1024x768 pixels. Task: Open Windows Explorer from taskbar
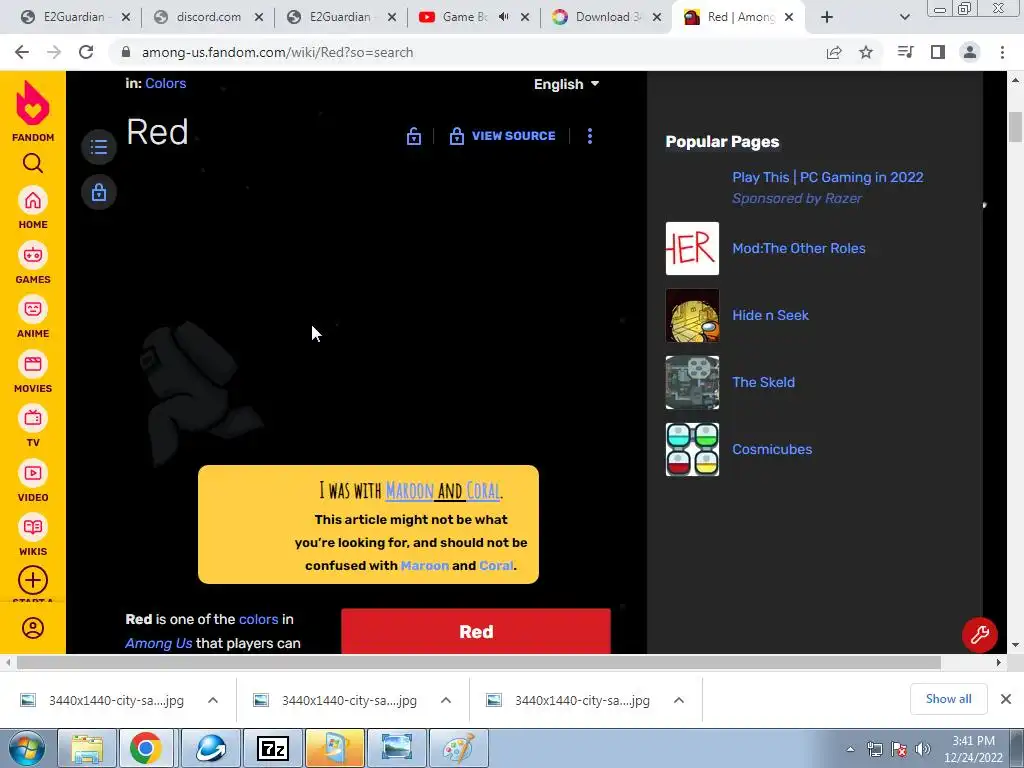(x=86, y=749)
